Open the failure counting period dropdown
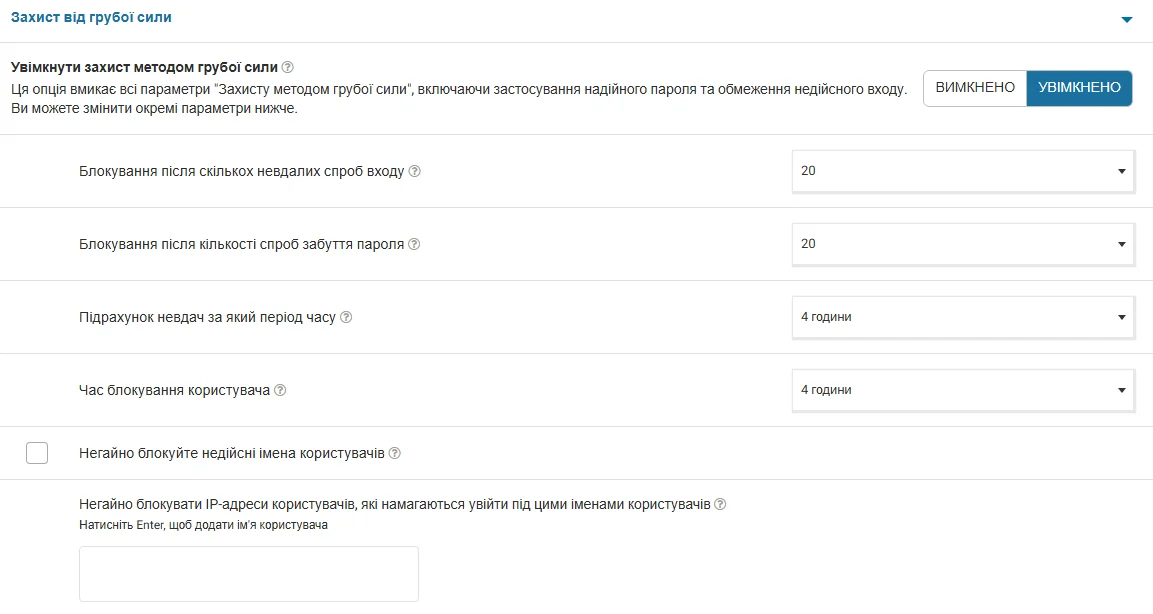This screenshot has width=1153, height=614. (963, 317)
